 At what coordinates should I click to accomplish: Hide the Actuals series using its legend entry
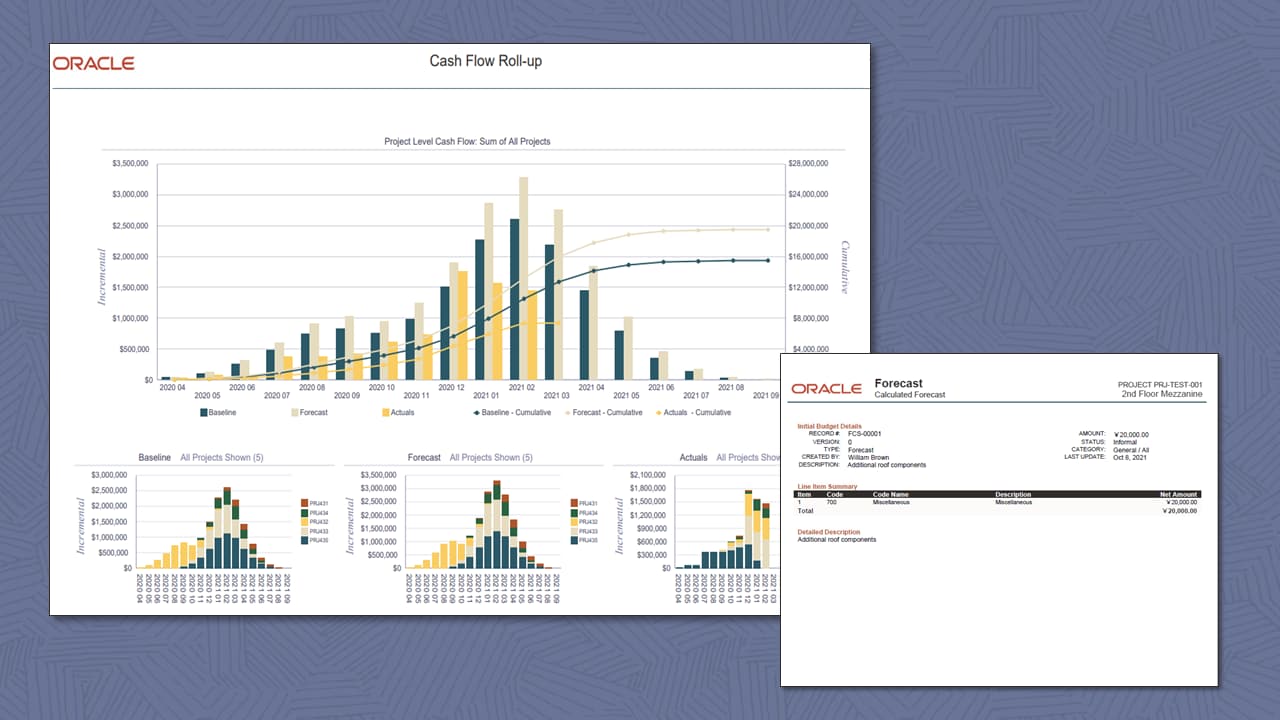399,412
